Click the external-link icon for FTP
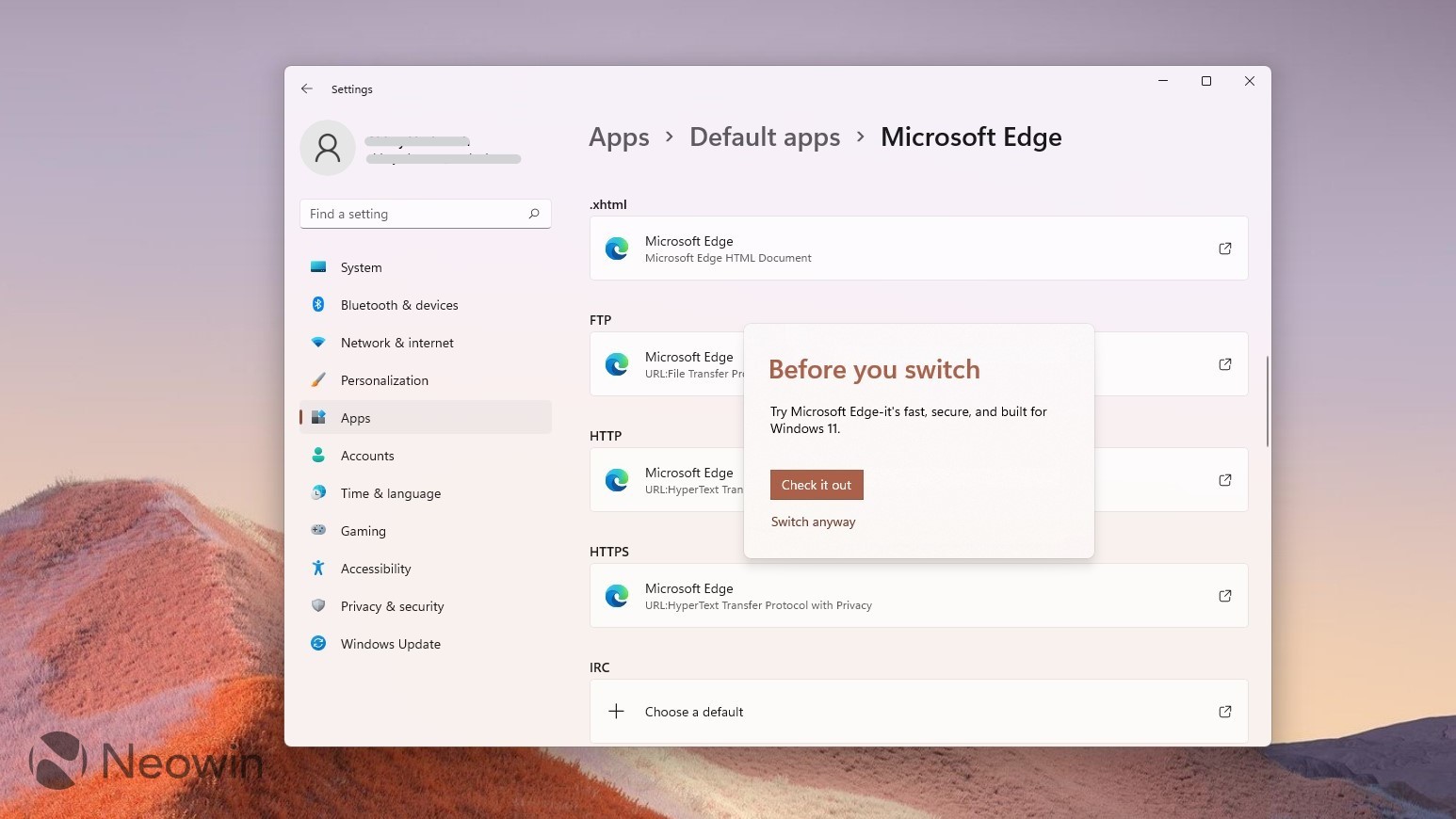 1225,364
